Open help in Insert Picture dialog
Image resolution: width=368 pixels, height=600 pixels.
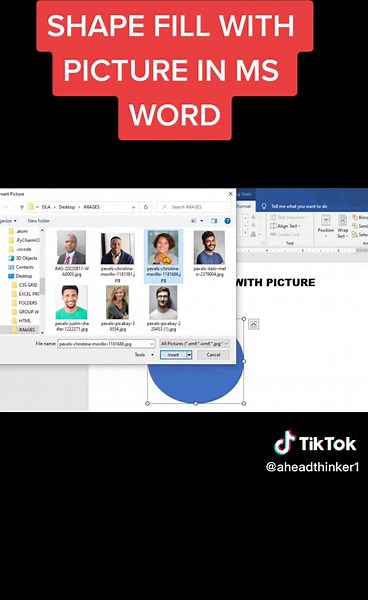[x=228, y=221]
